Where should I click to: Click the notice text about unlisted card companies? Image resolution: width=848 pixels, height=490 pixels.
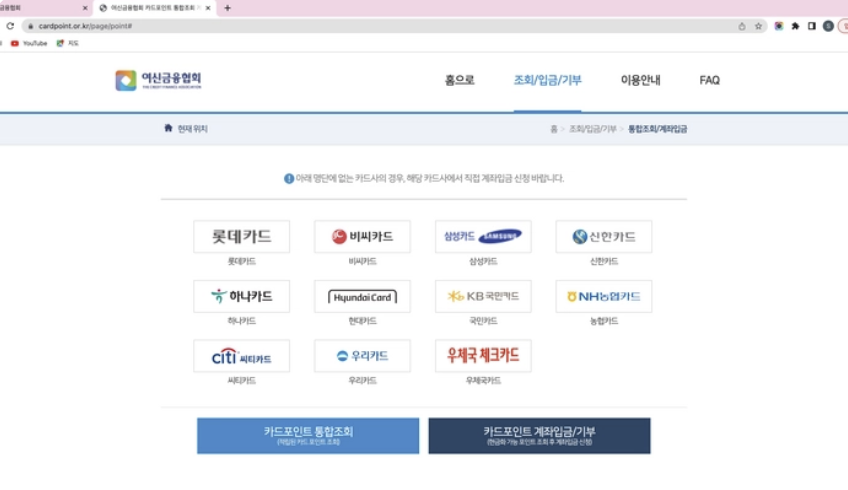(x=430, y=178)
